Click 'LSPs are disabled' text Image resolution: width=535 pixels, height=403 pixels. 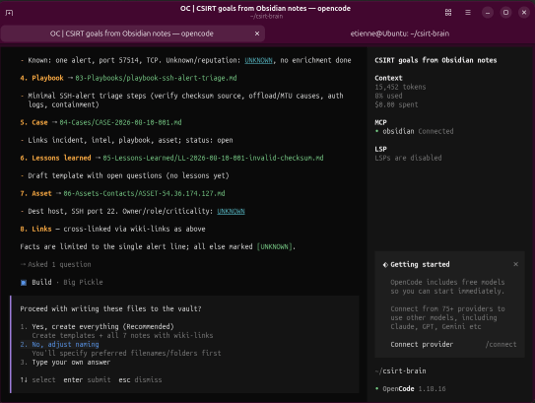click(408, 158)
